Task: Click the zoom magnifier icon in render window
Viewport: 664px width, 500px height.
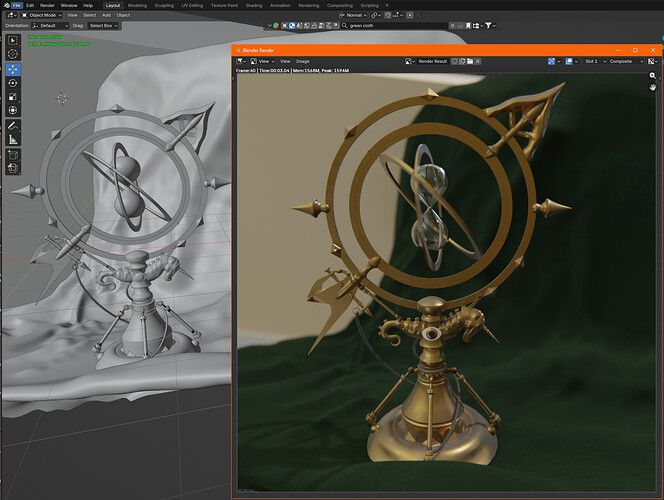Action: [x=653, y=76]
